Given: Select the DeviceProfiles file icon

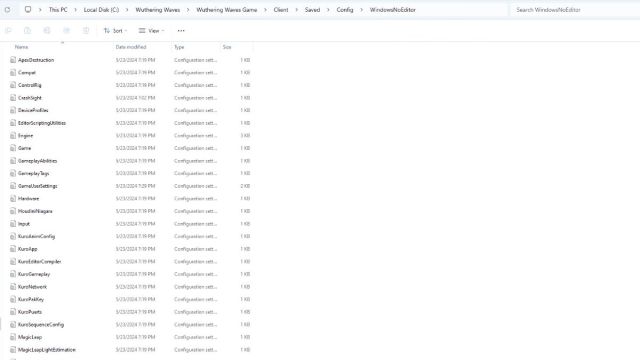Looking at the screenshot, I should [x=13, y=110].
